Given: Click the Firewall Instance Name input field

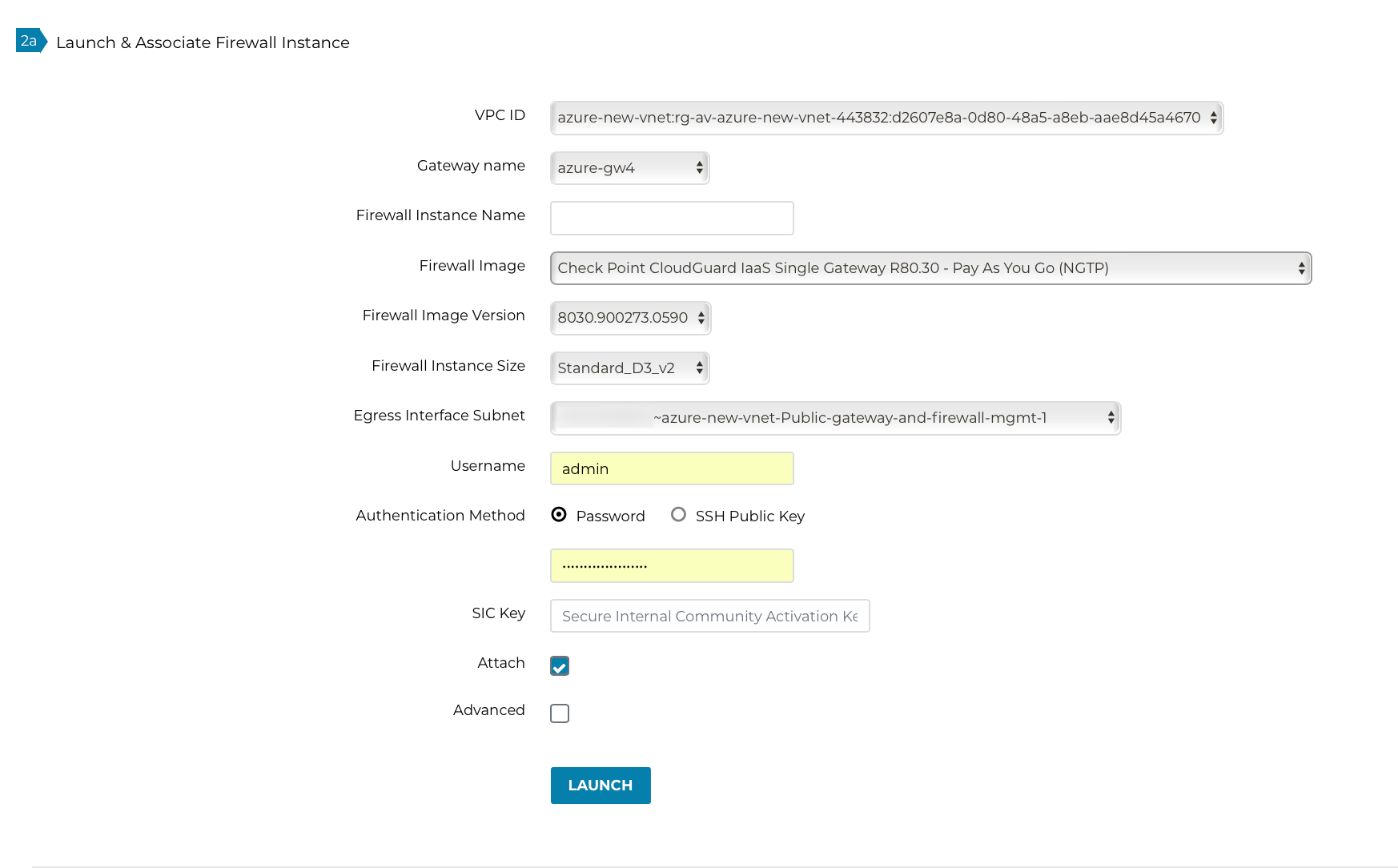Looking at the screenshot, I should pos(671,218).
